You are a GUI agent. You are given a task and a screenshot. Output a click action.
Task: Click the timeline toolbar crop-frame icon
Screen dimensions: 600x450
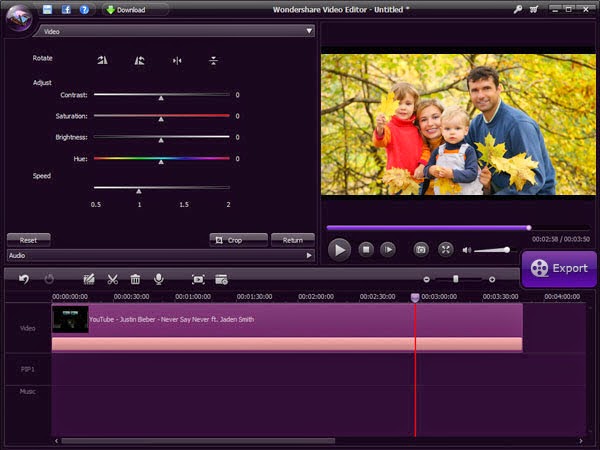198,279
